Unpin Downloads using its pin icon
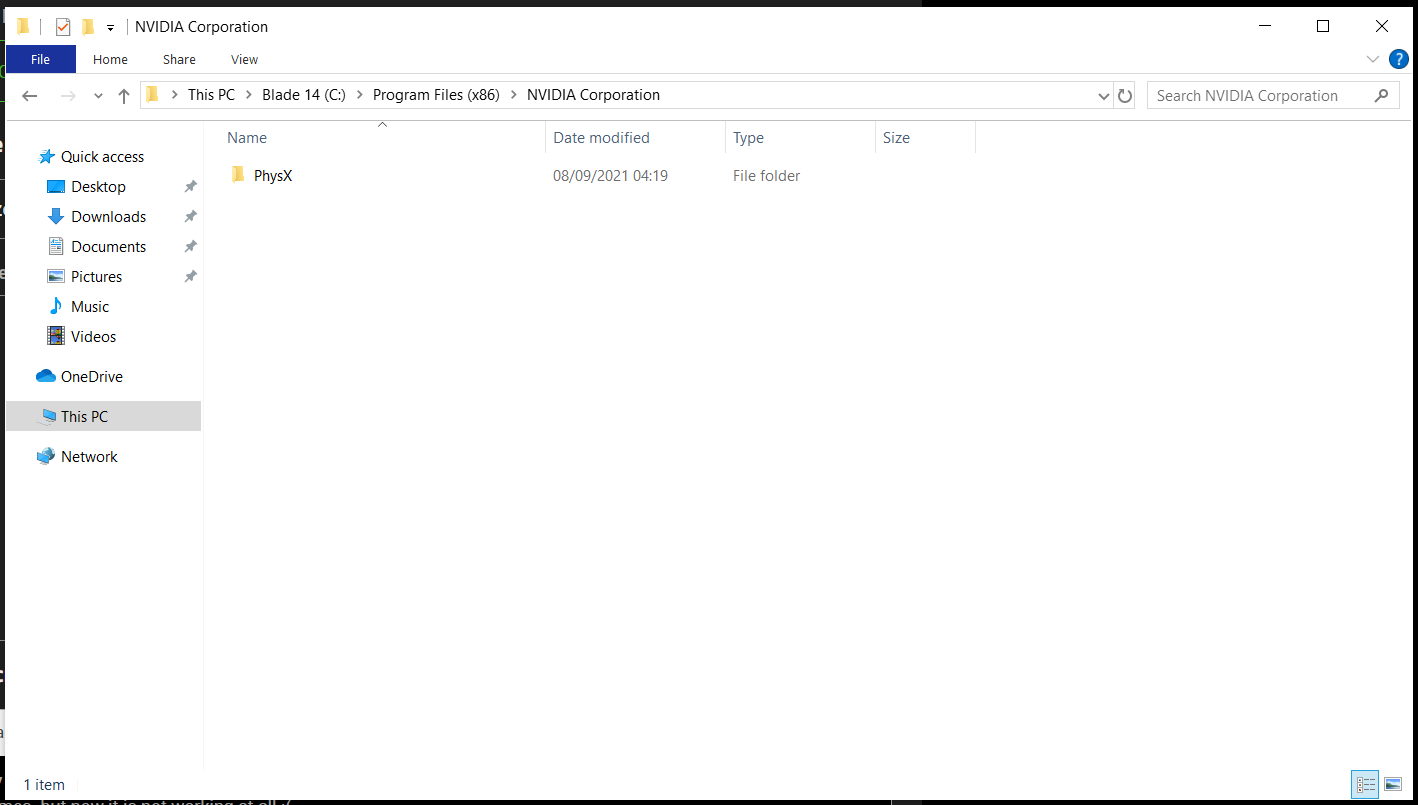The width and height of the screenshot is (1418, 805). coord(190,216)
